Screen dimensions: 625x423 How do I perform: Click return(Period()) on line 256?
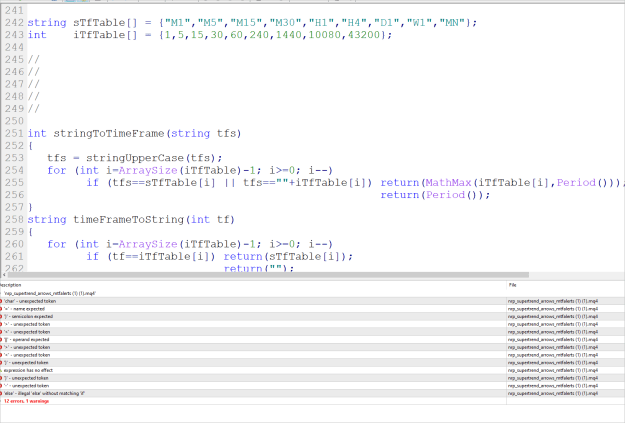[435, 195]
